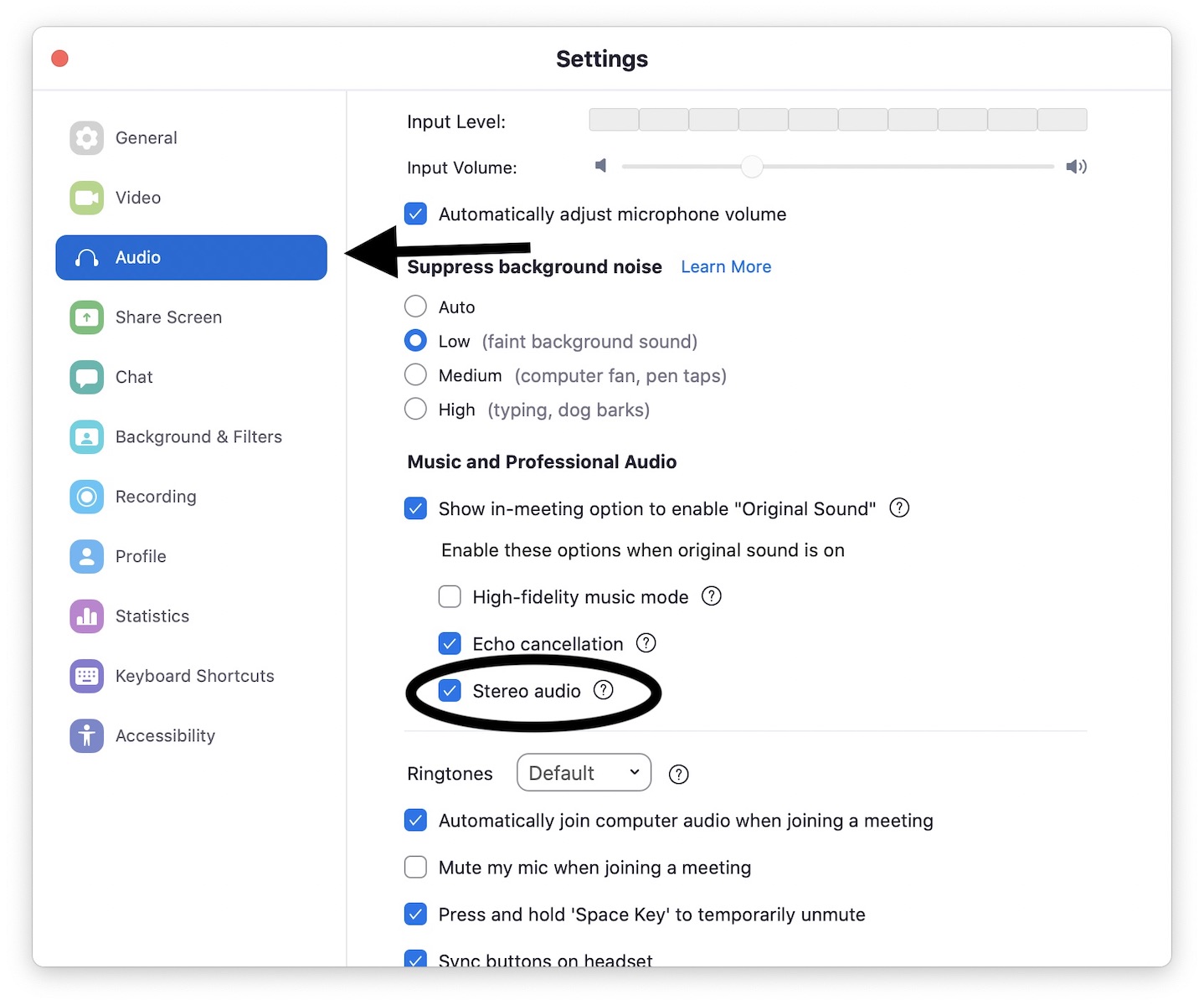Image resolution: width=1204 pixels, height=1005 pixels.
Task: Click the Profile person icon
Action: (x=86, y=556)
